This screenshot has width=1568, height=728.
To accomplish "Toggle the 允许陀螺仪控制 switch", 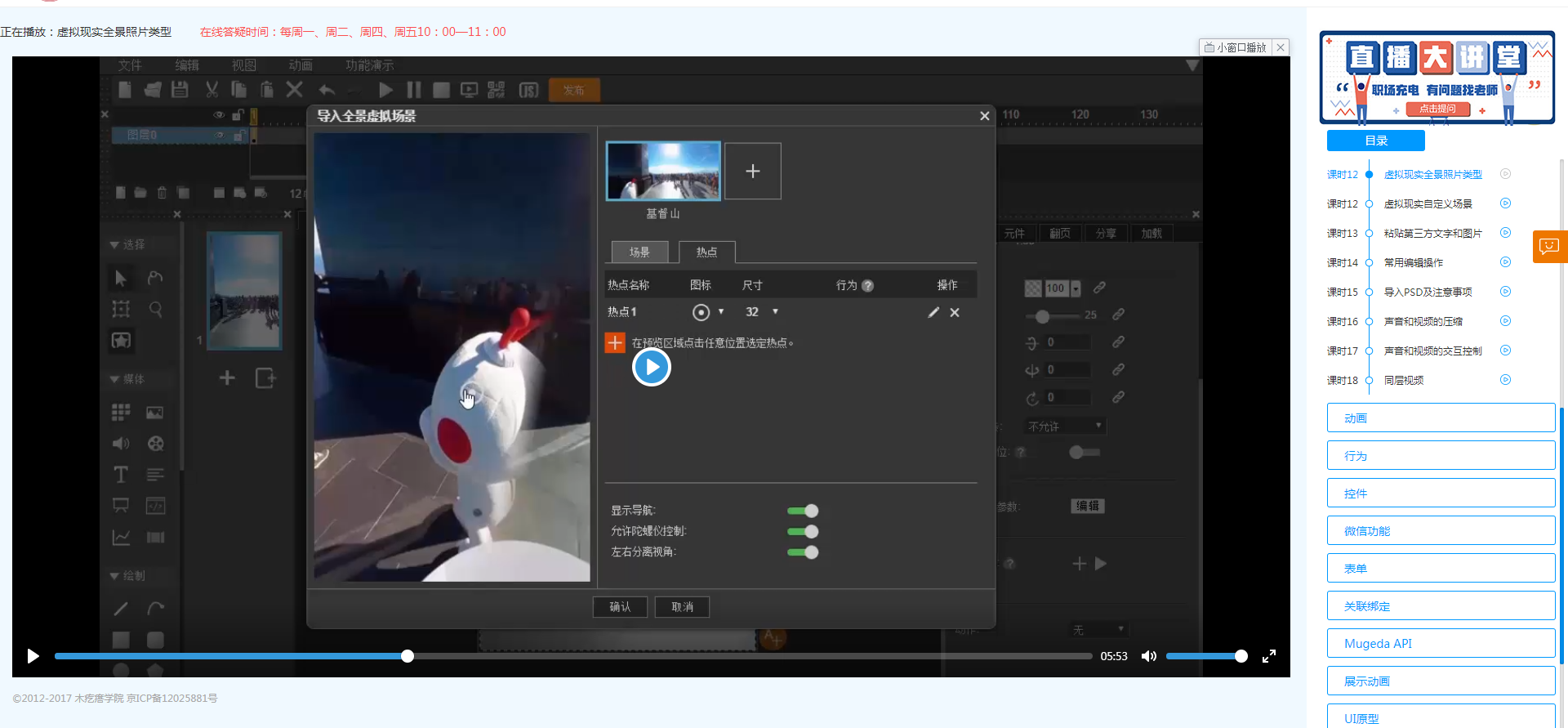I will tap(802, 531).
